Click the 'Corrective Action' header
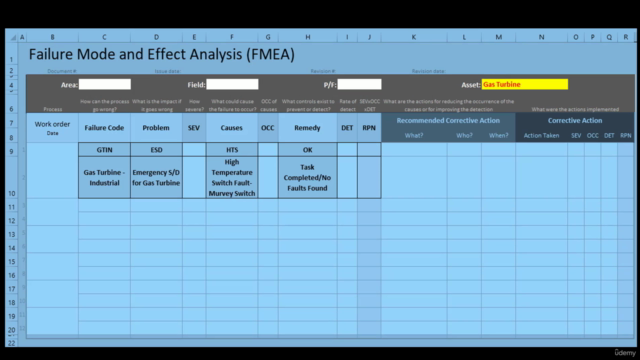The image size is (640, 360). pyautogui.click(x=575, y=120)
